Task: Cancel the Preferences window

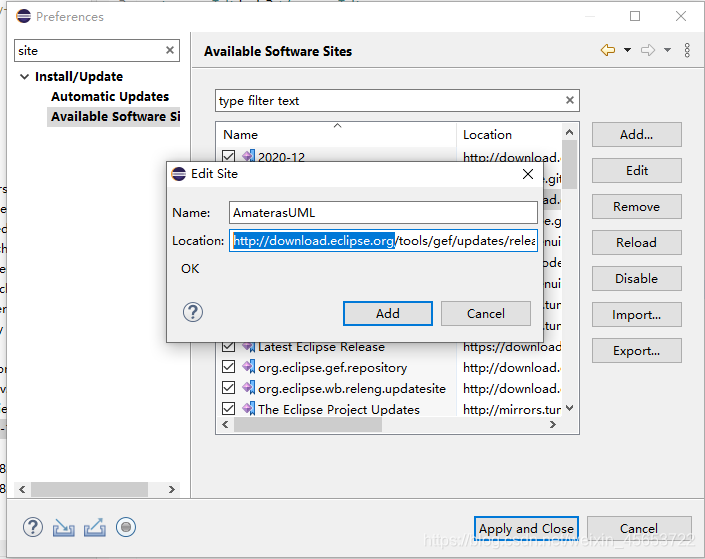Action: click(x=639, y=528)
